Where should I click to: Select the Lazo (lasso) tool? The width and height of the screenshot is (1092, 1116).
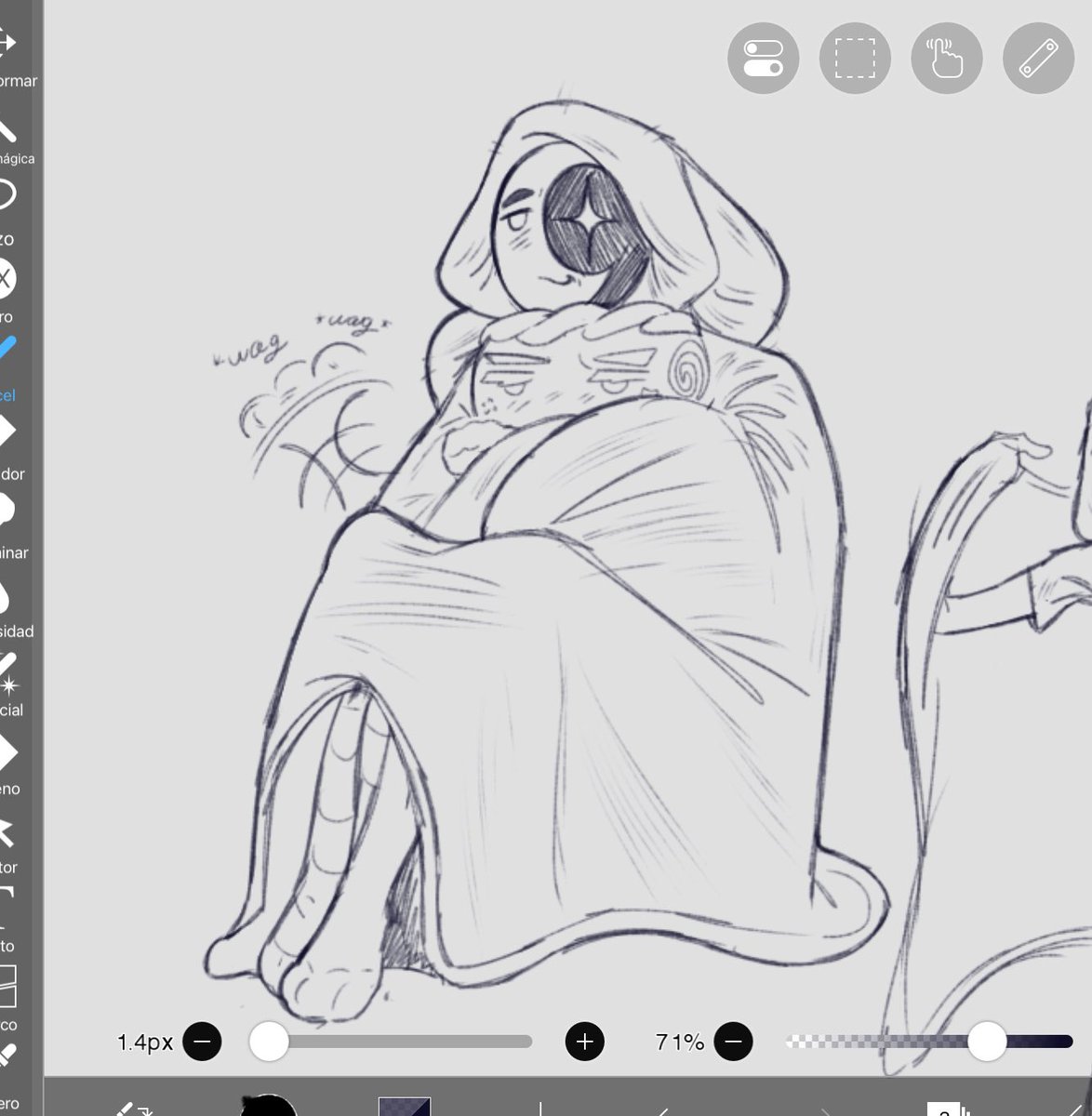pyautogui.click(x=7, y=211)
